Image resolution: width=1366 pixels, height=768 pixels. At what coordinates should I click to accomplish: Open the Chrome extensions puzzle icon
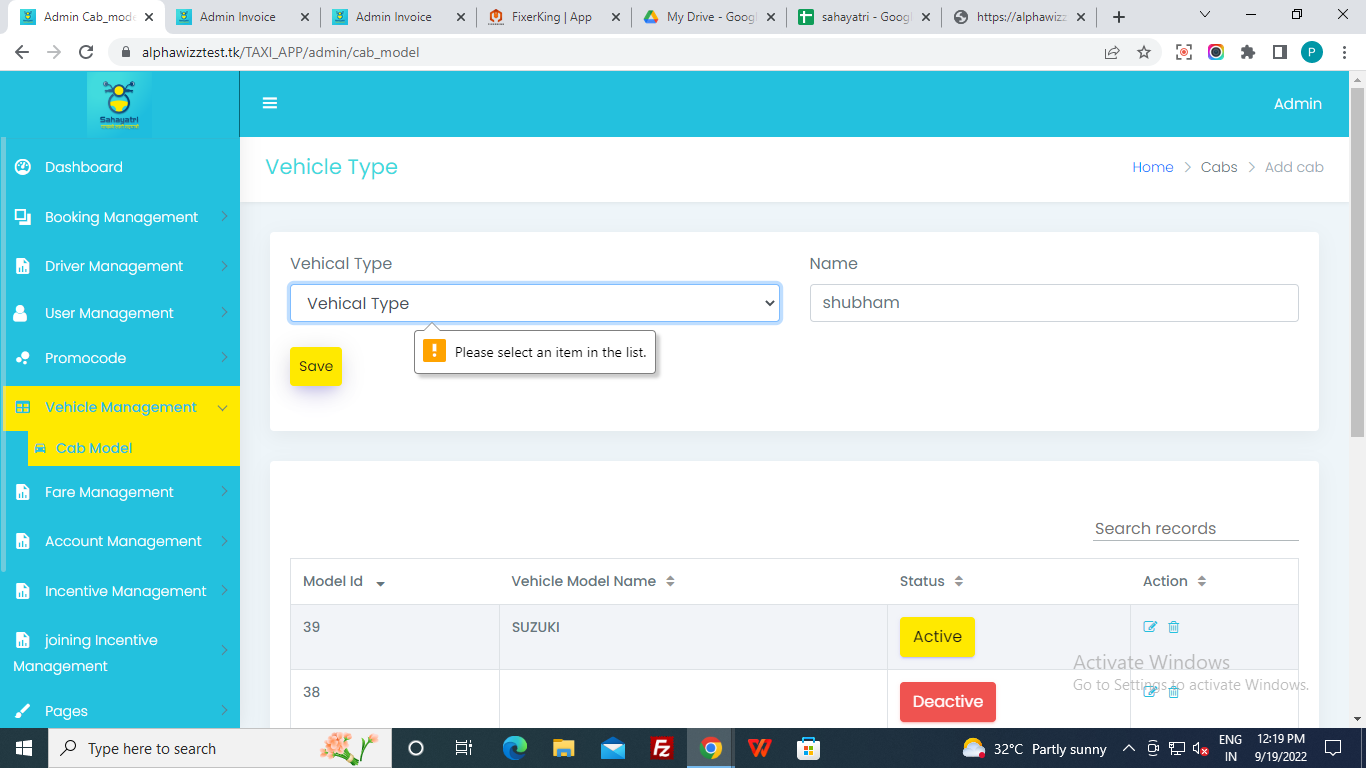coord(1248,52)
